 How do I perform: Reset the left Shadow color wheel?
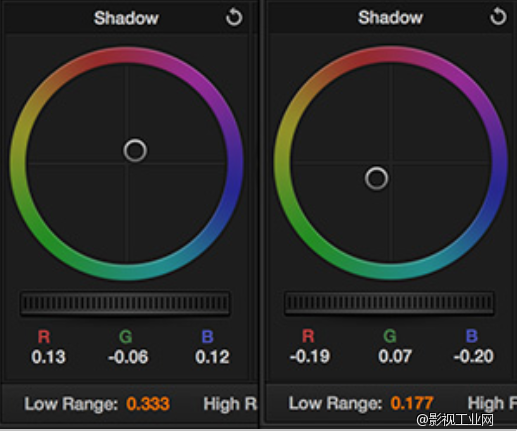click(x=234, y=17)
